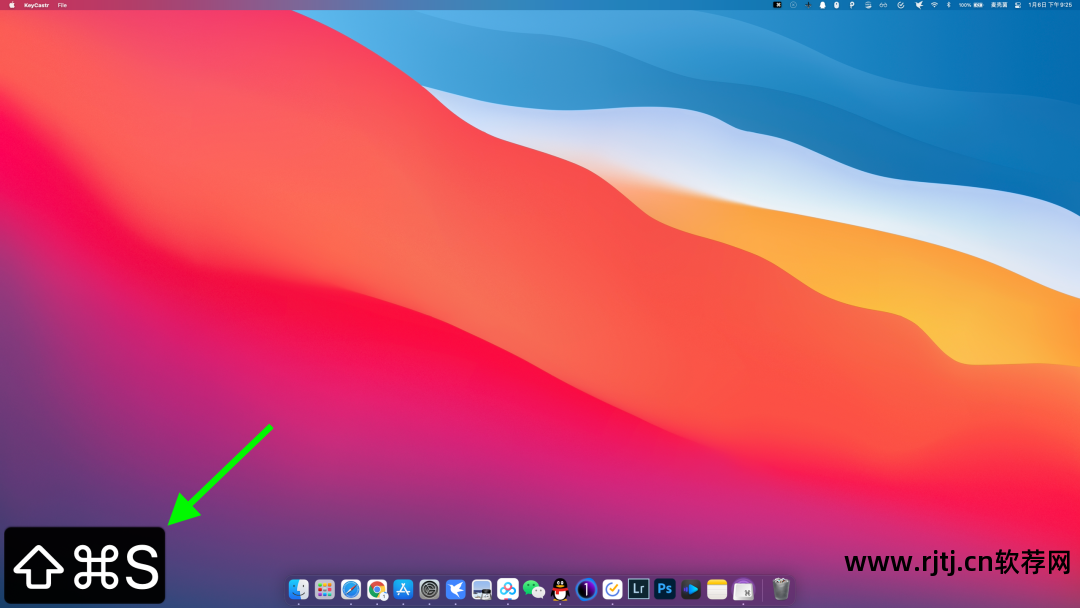Click the battery percentage indicator
Viewport: 1080px width, 608px height.
pyautogui.click(x=964, y=5)
